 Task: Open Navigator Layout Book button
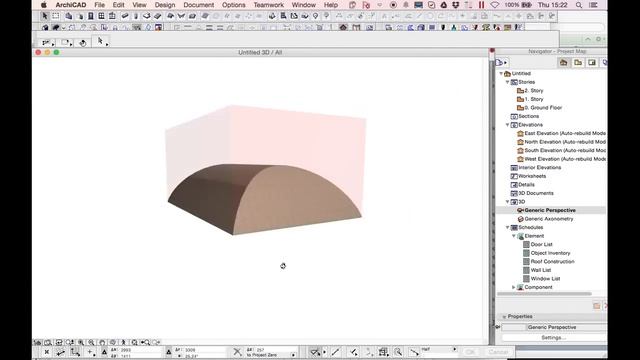pyautogui.click(x=592, y=62)
